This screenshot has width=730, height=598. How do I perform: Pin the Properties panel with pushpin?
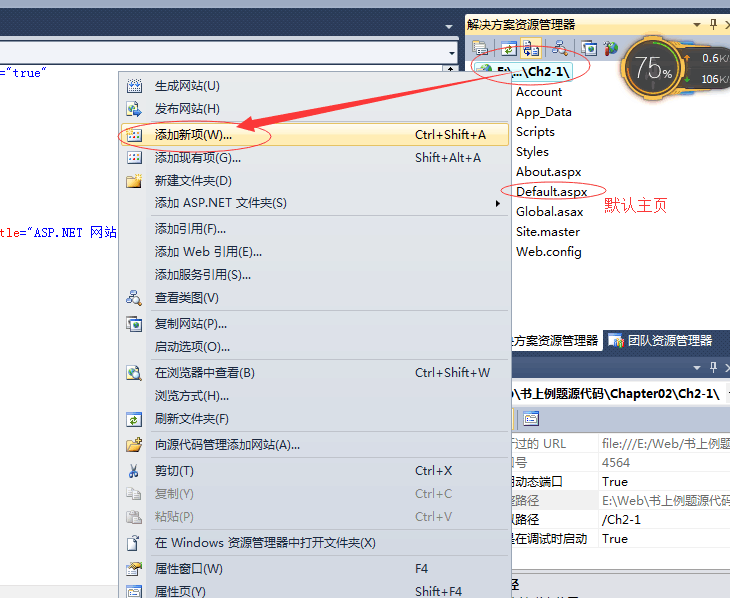[713, 367]
